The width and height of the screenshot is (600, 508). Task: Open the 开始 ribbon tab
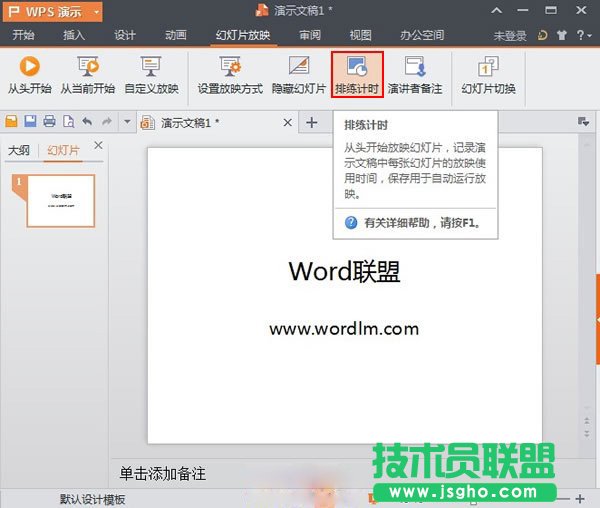coord(25,35)
